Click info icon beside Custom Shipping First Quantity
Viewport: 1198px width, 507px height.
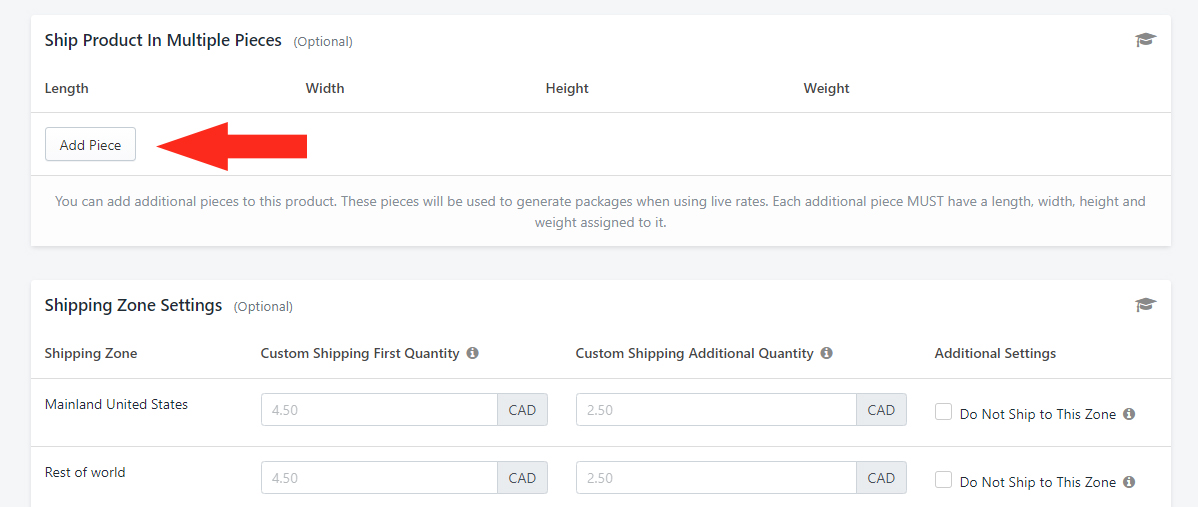click(x=472, y=354)
